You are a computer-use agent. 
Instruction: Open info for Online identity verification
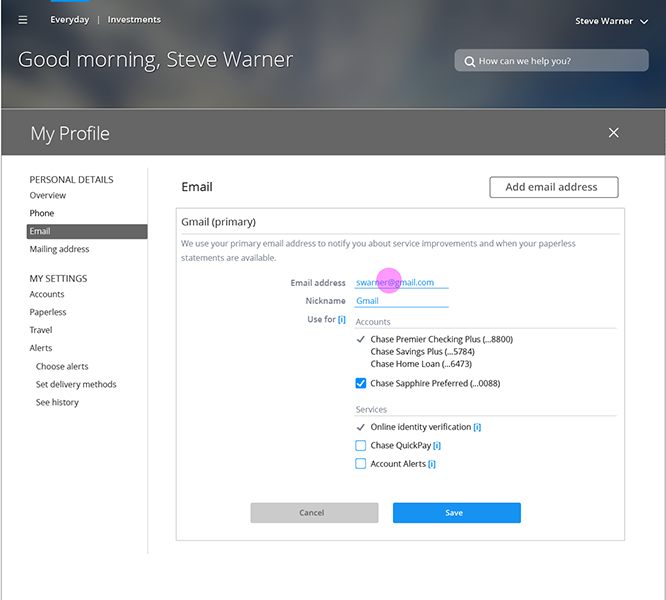pos(477,427)
